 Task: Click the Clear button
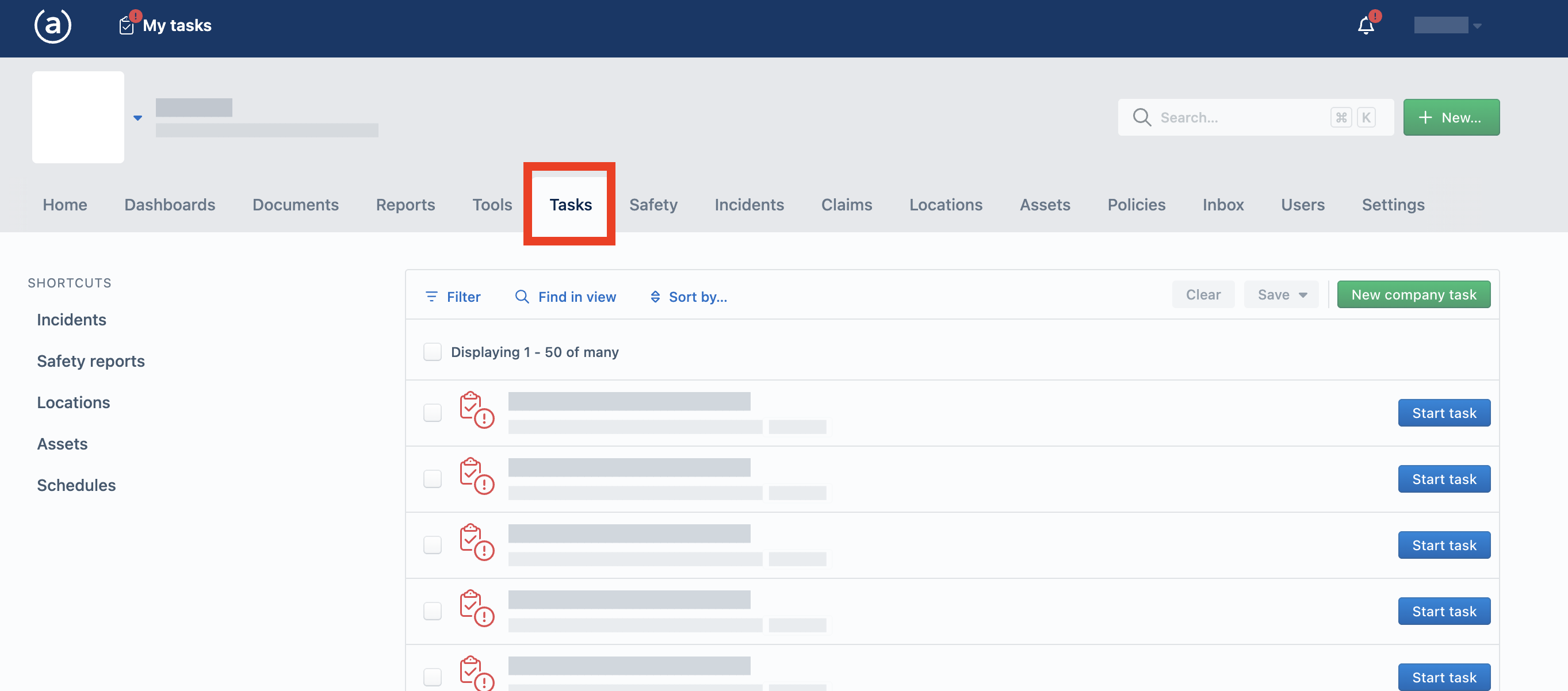pos(1203,294)
